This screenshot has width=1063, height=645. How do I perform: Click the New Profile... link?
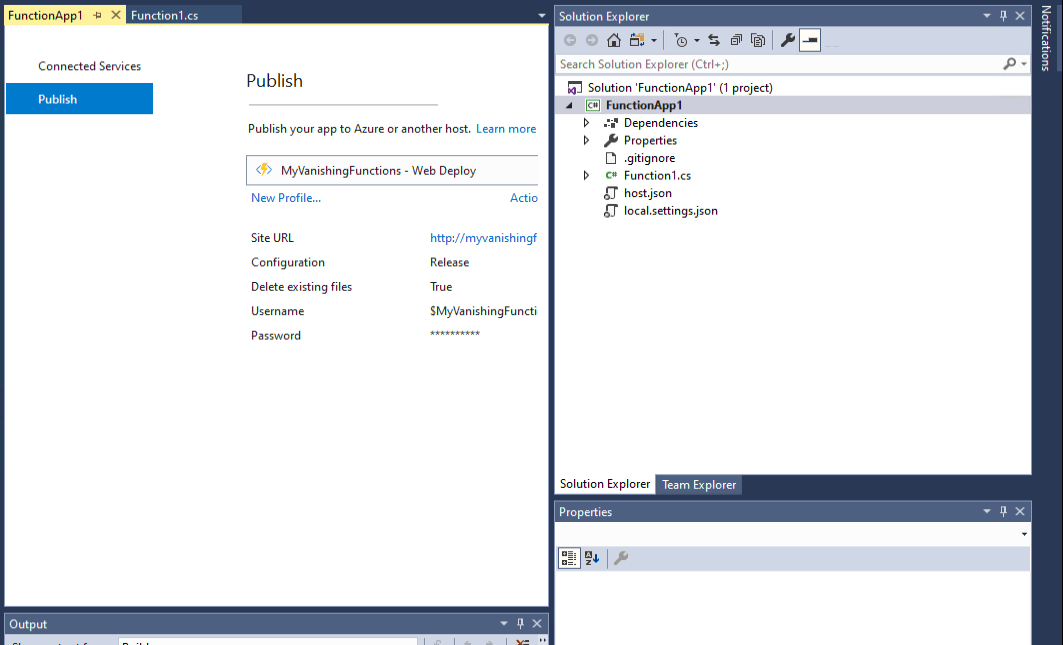[x=286, y=198]
